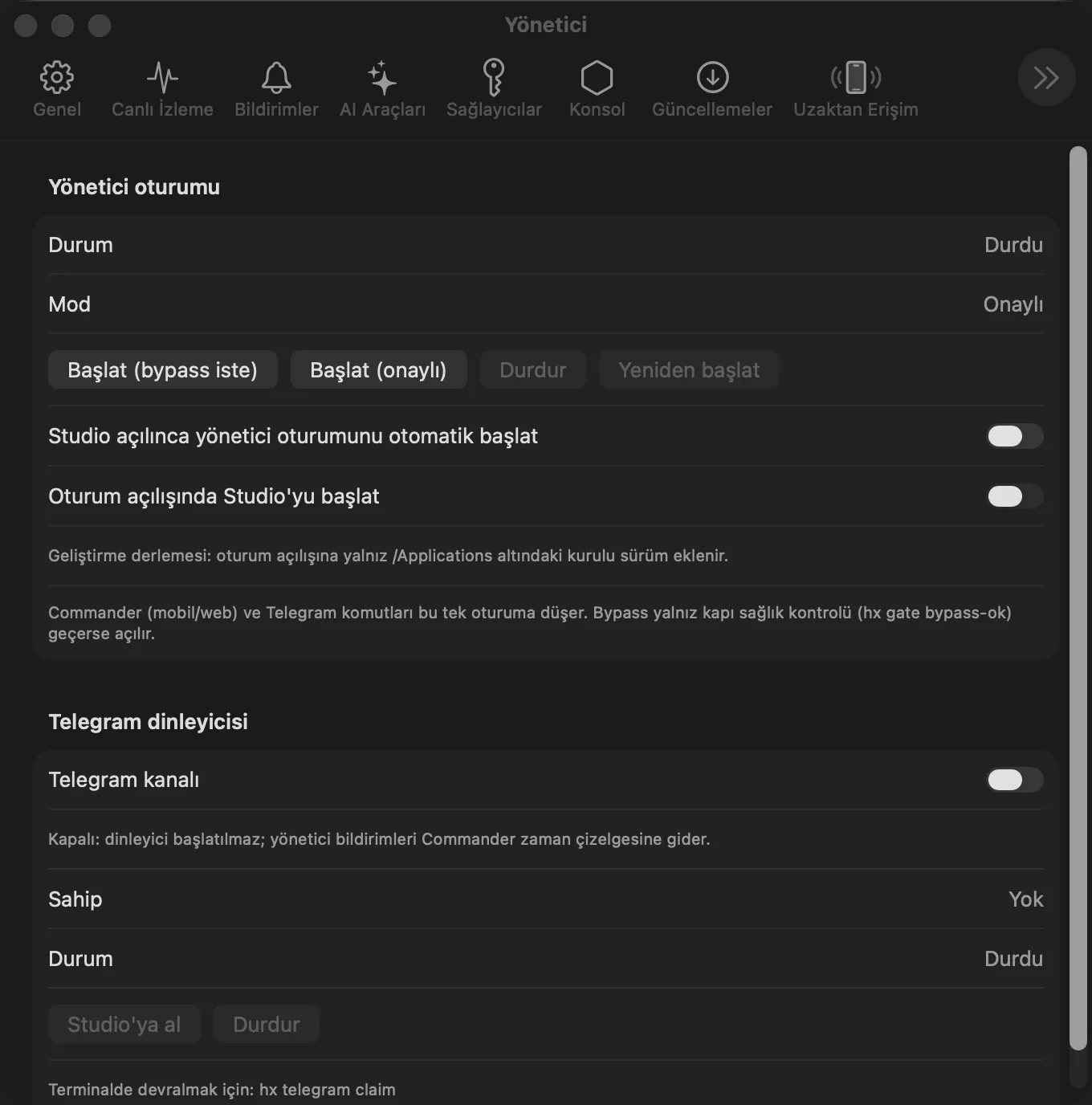
Task: Click Mod value Onaylı
Action: [x=1013, y=304]
